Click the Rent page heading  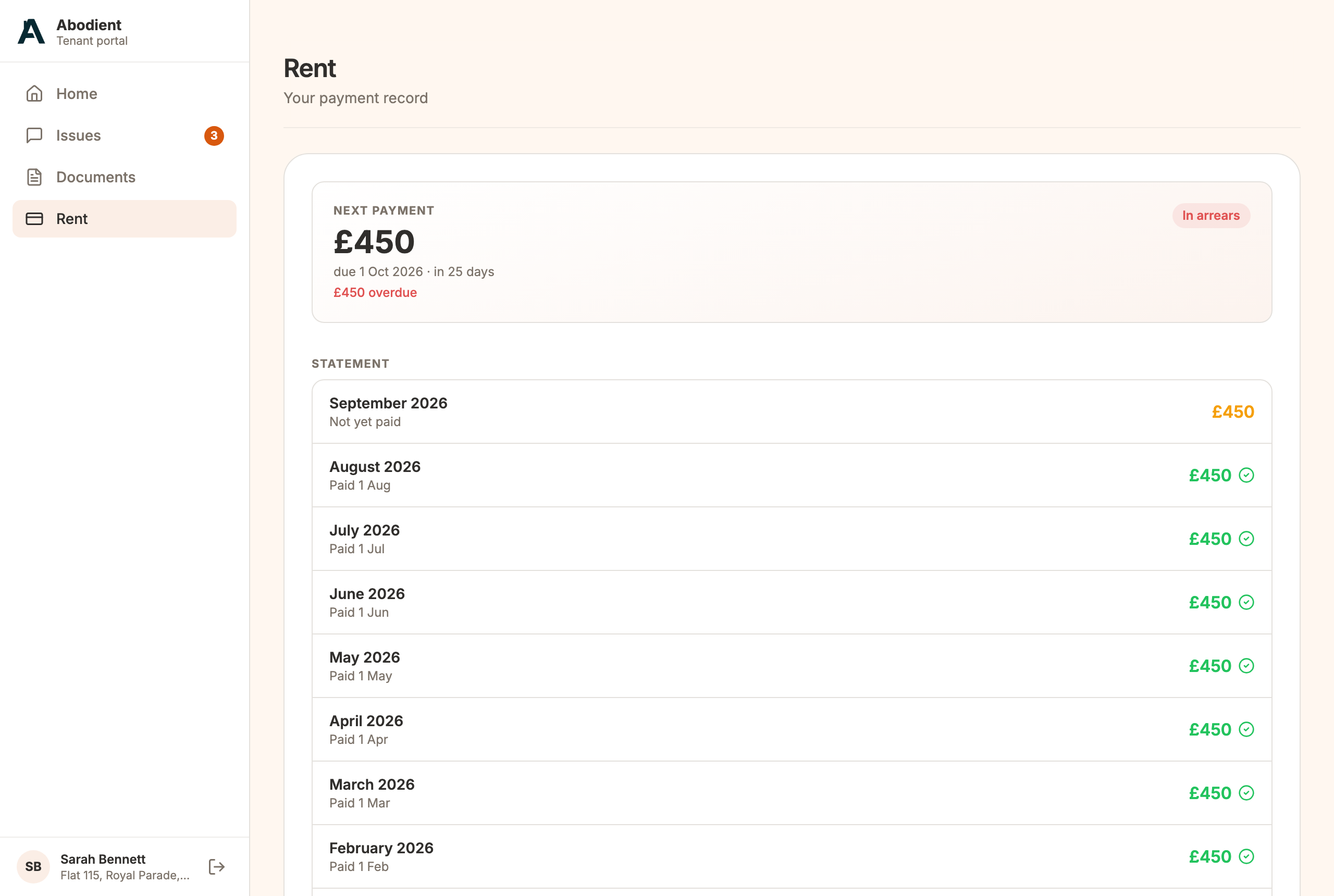point(310,69)
